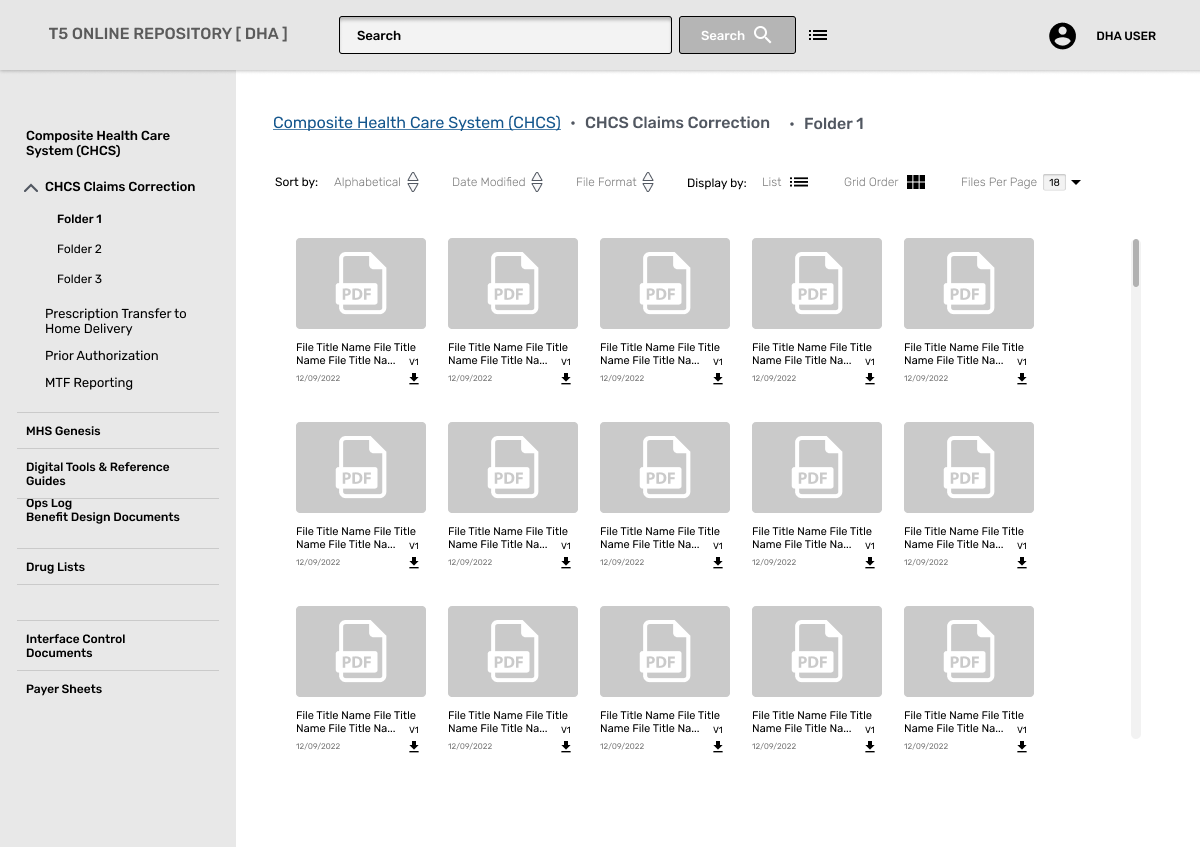Image resolution: width=1200 pixels, height=847 pixels.
Task: Open Ops Log in sidebar
Action: click(49, 503)
